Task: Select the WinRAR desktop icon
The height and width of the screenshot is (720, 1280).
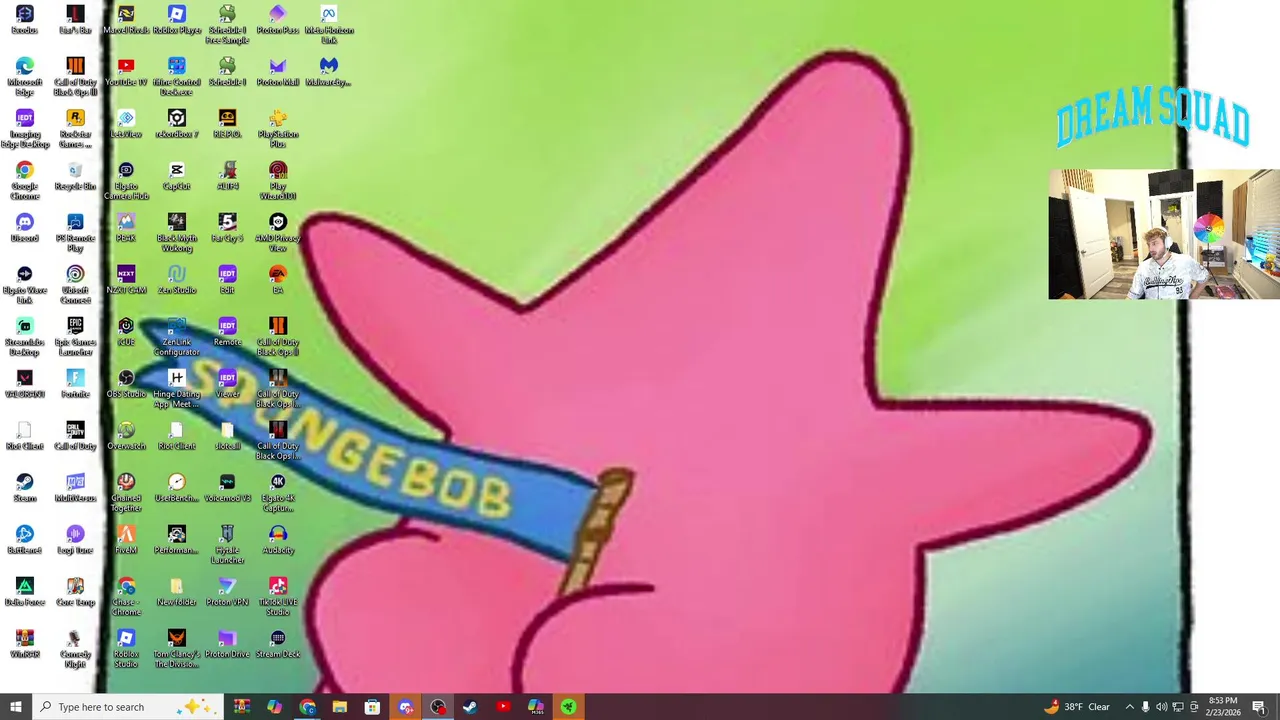Action: coord(25,644)
